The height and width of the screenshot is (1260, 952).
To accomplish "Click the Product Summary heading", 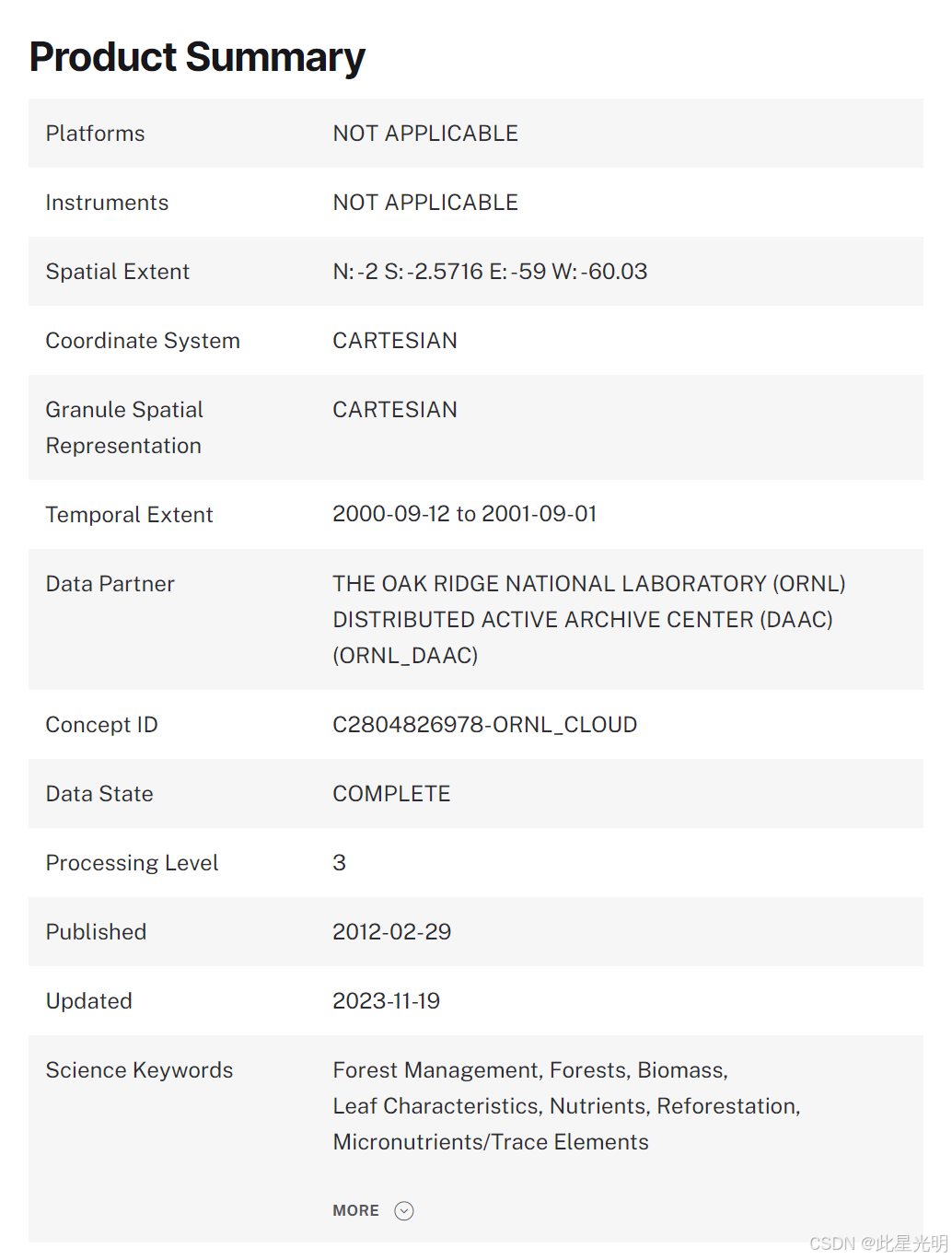I will coord(197,57).
